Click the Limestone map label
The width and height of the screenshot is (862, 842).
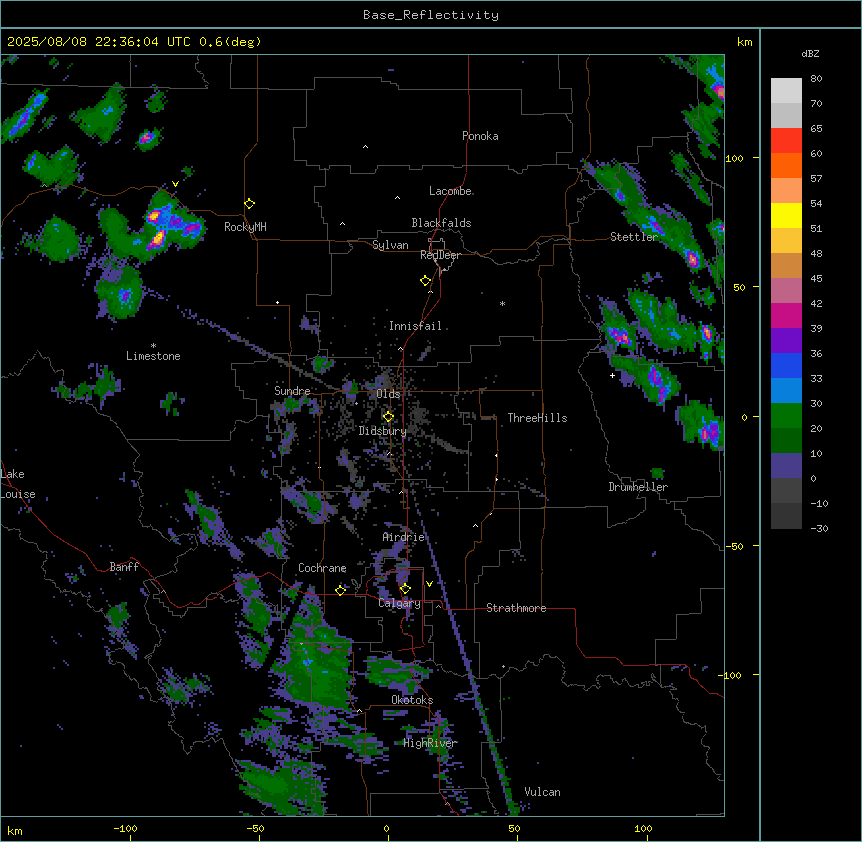click(x=153, y=356)
